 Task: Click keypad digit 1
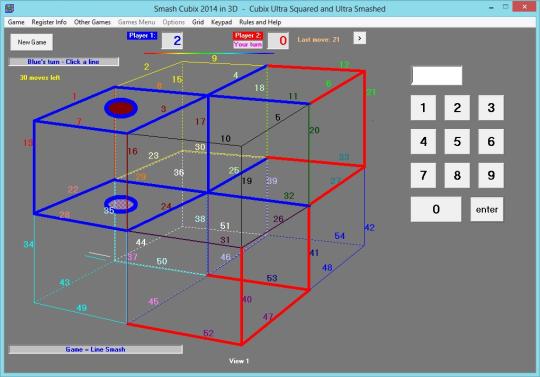click(x=423, y=107)
